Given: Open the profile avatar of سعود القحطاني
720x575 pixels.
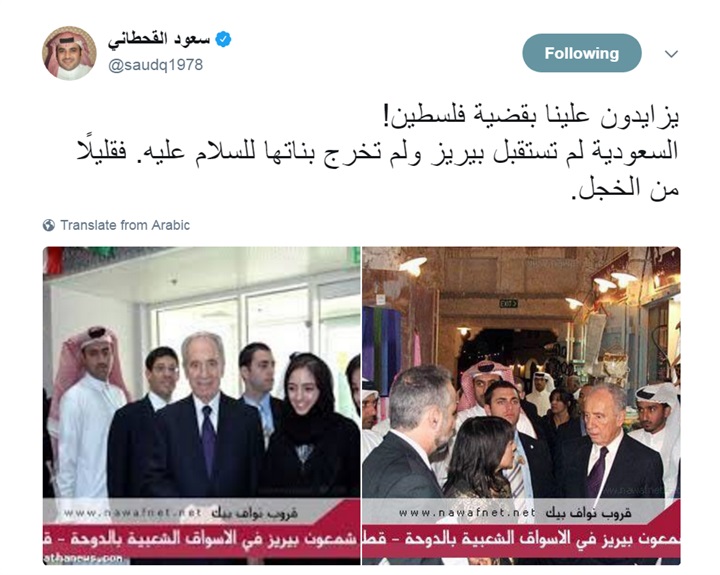Looking at the screenshot, I should [69, 53].
